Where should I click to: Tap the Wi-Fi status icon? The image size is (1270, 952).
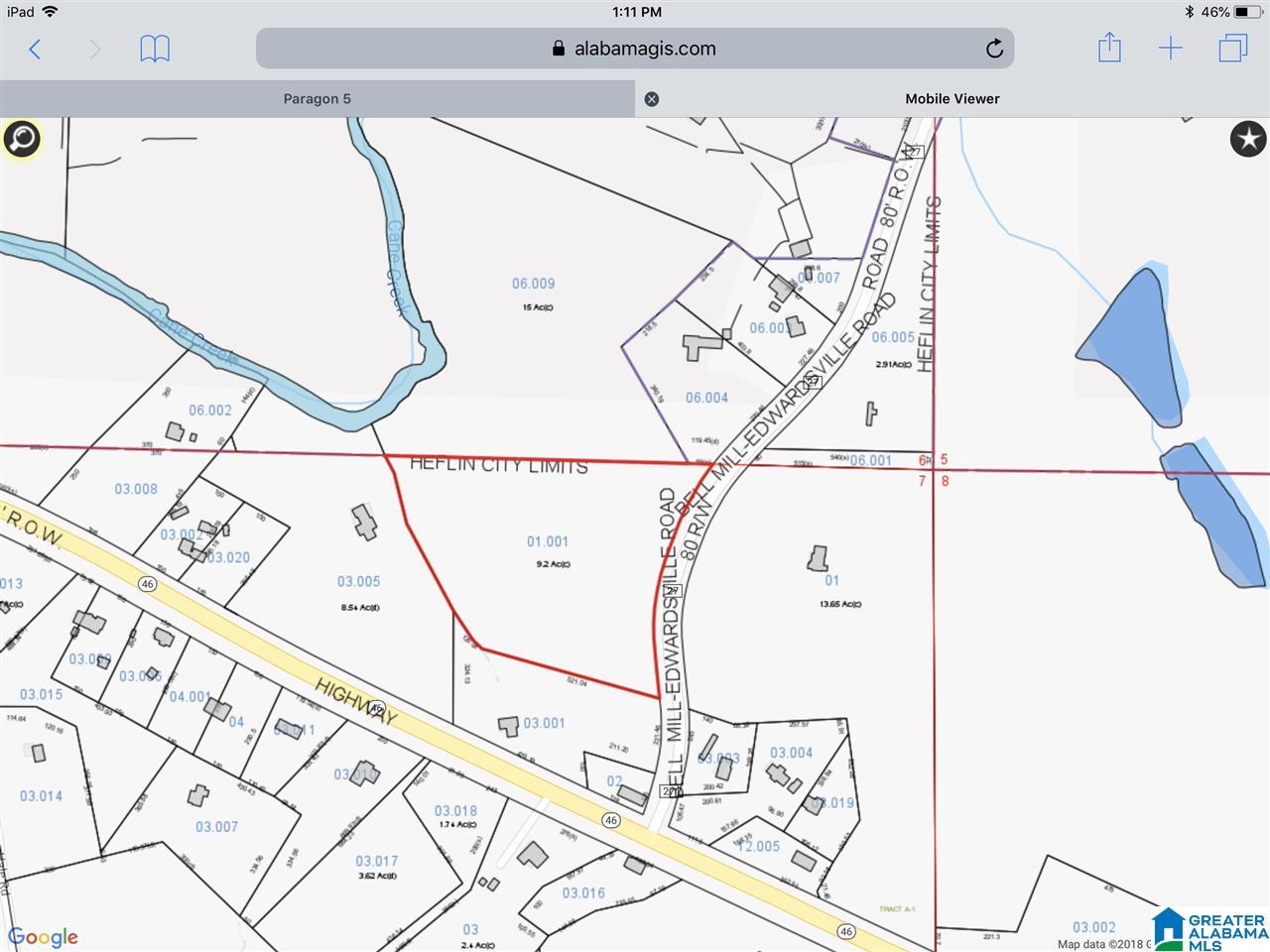(x=50, y=12)
